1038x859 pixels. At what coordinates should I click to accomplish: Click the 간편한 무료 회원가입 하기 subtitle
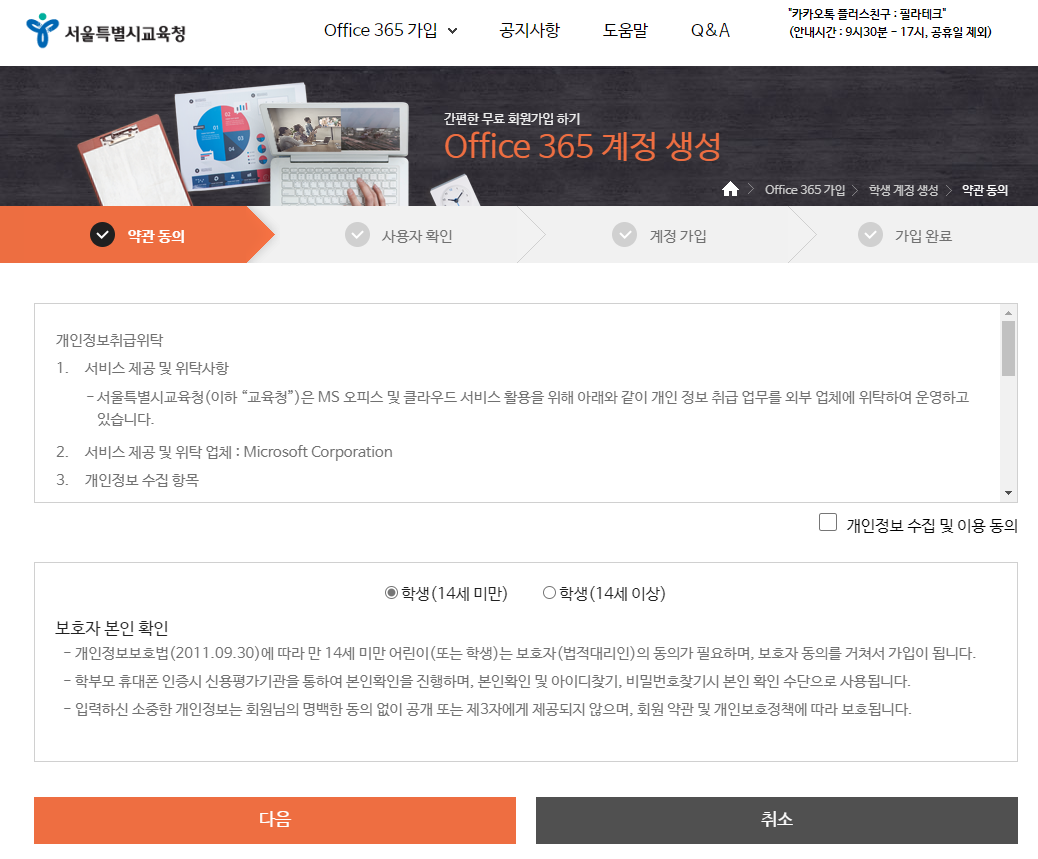point(512,118)
